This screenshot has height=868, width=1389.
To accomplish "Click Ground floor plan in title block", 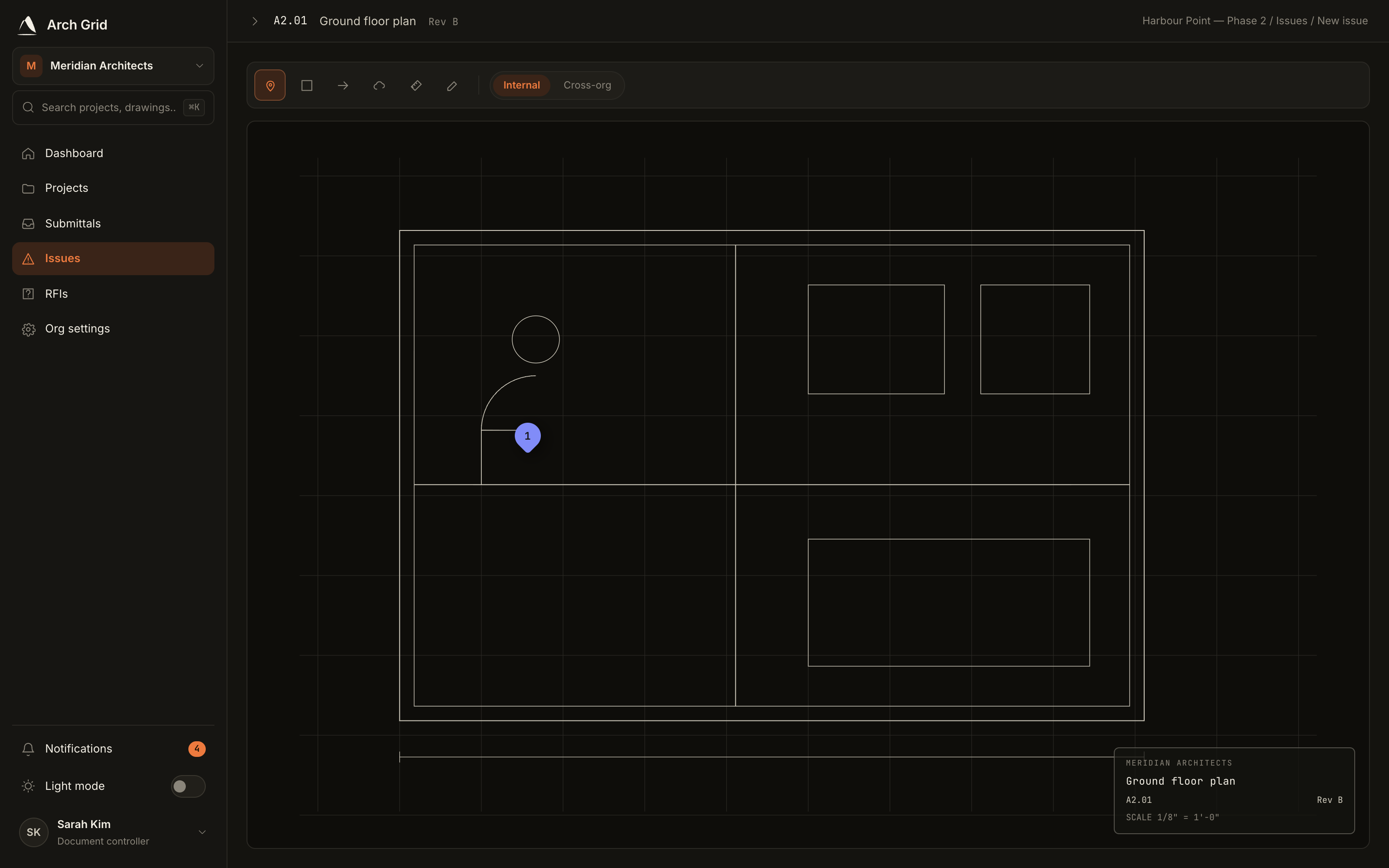I will point(1180,781).
